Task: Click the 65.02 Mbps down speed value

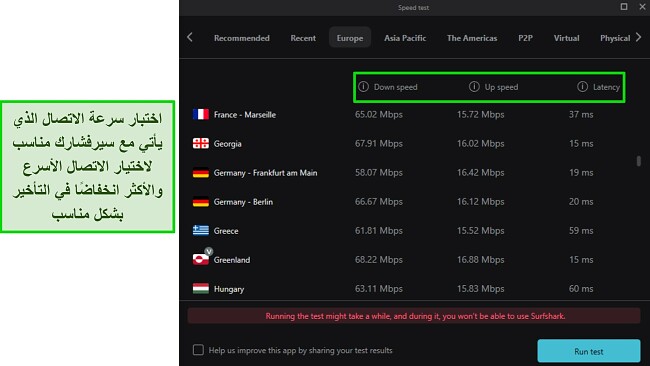Action: point(379,114)
